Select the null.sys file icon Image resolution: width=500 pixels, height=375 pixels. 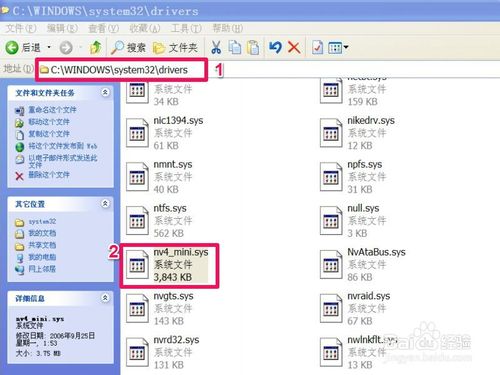[331, 221]
